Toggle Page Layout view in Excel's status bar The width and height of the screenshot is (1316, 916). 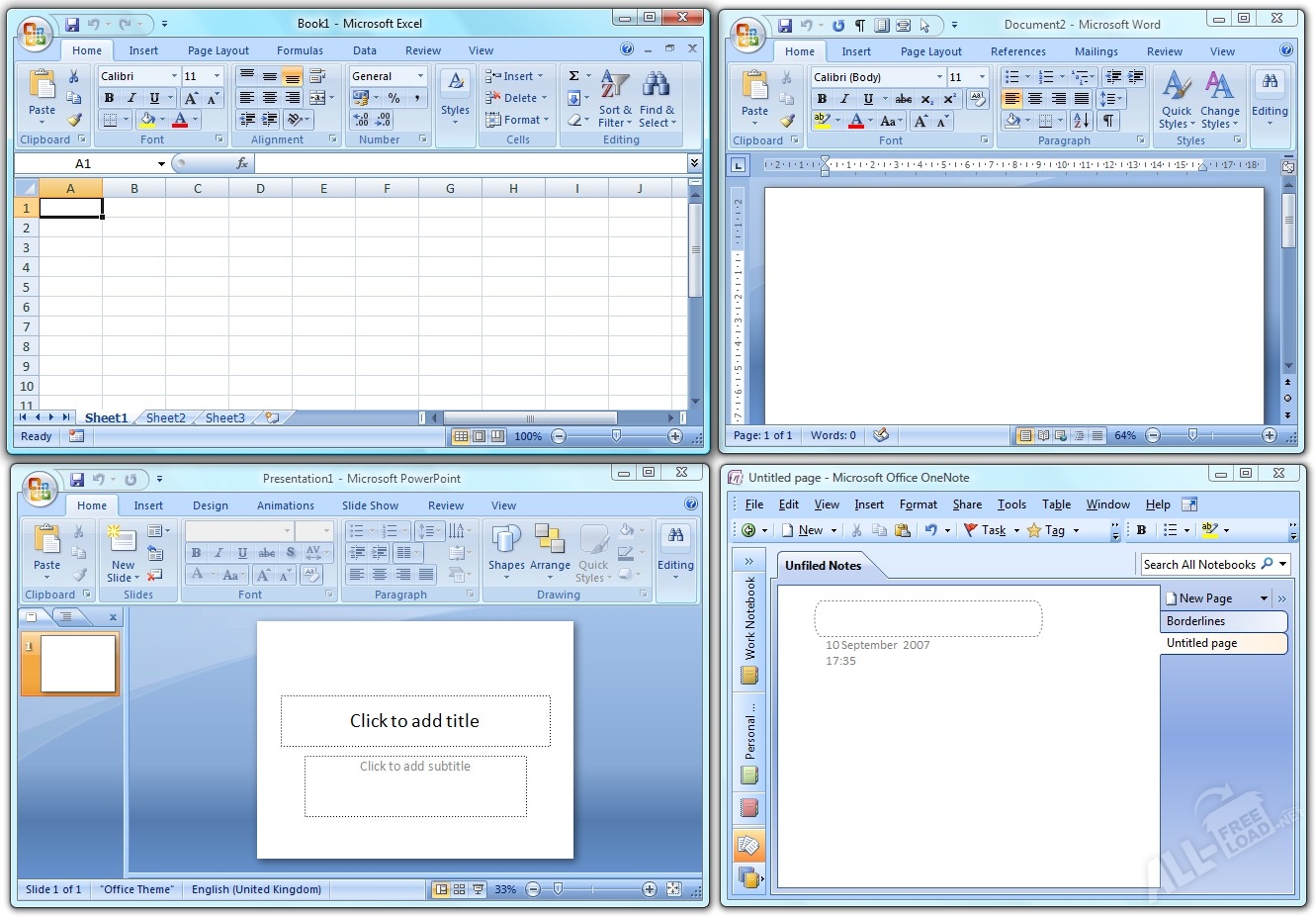tap(479, 436)
